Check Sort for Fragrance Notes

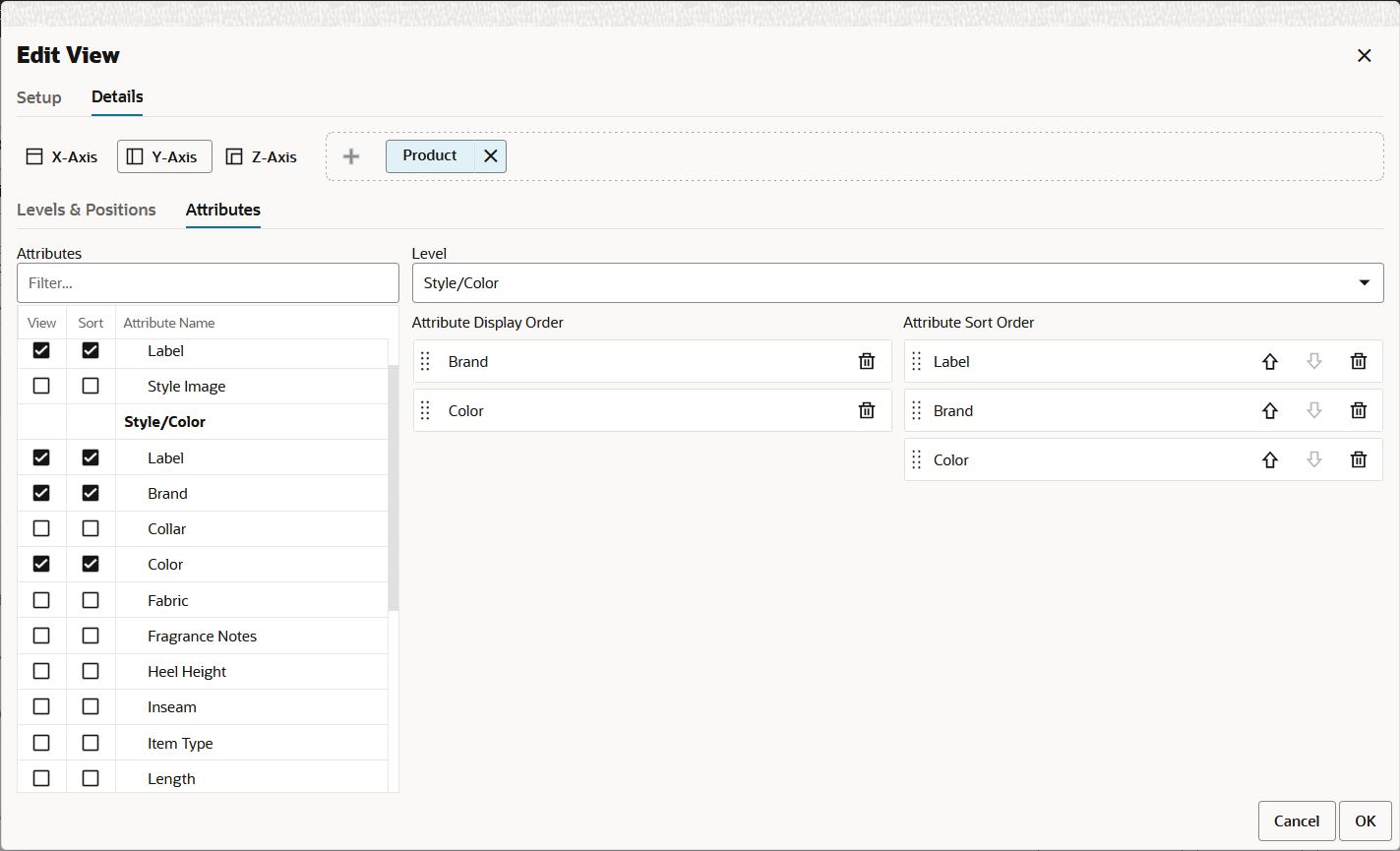pos(91,636)
